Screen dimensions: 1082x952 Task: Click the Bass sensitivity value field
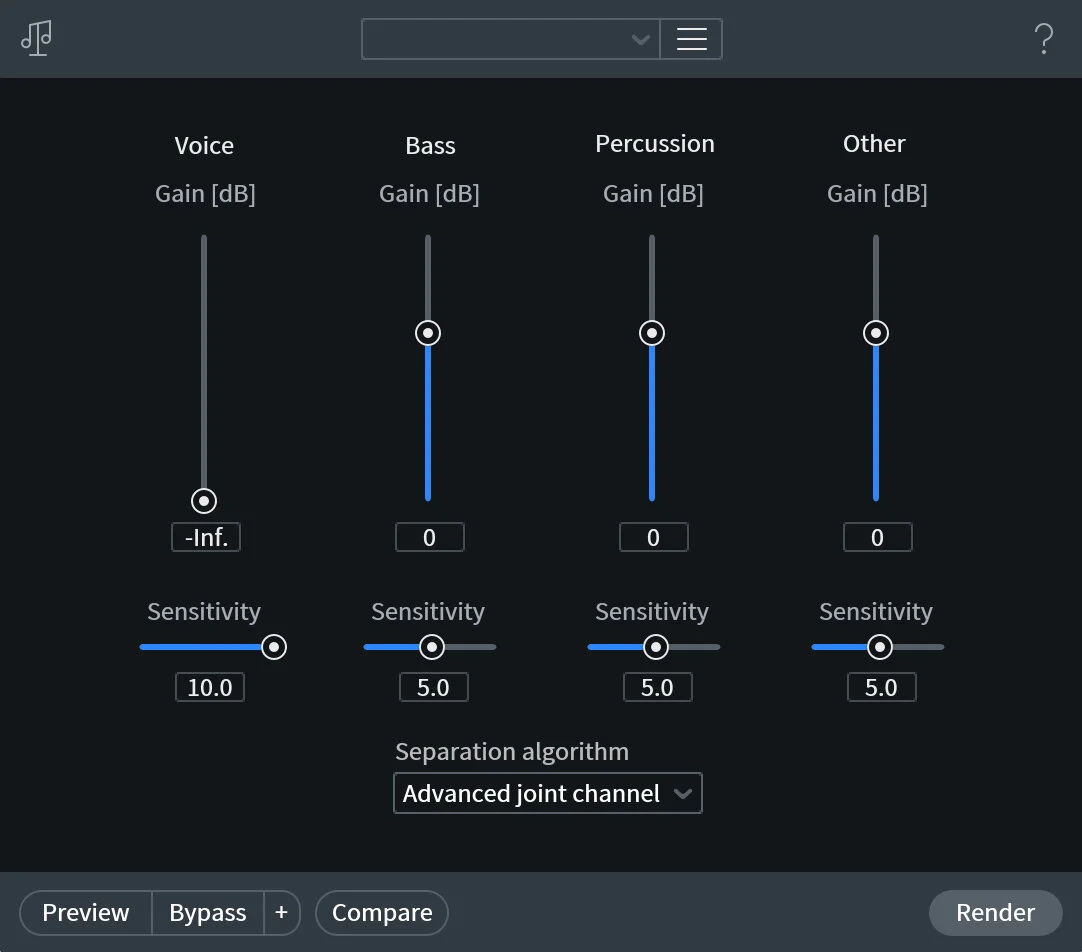click(433, 687)
